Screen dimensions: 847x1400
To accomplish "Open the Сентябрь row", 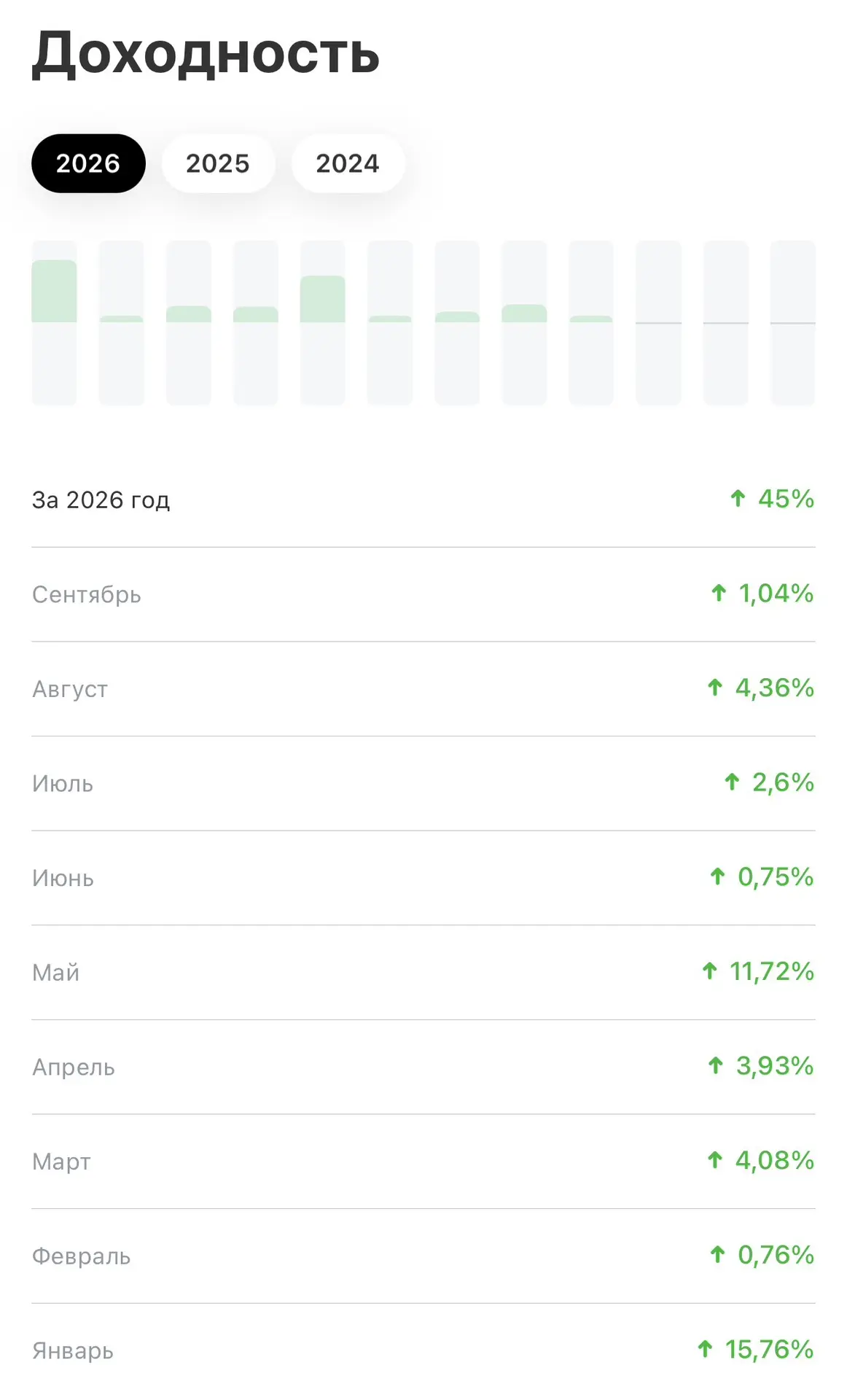I will tap(423, 594).
